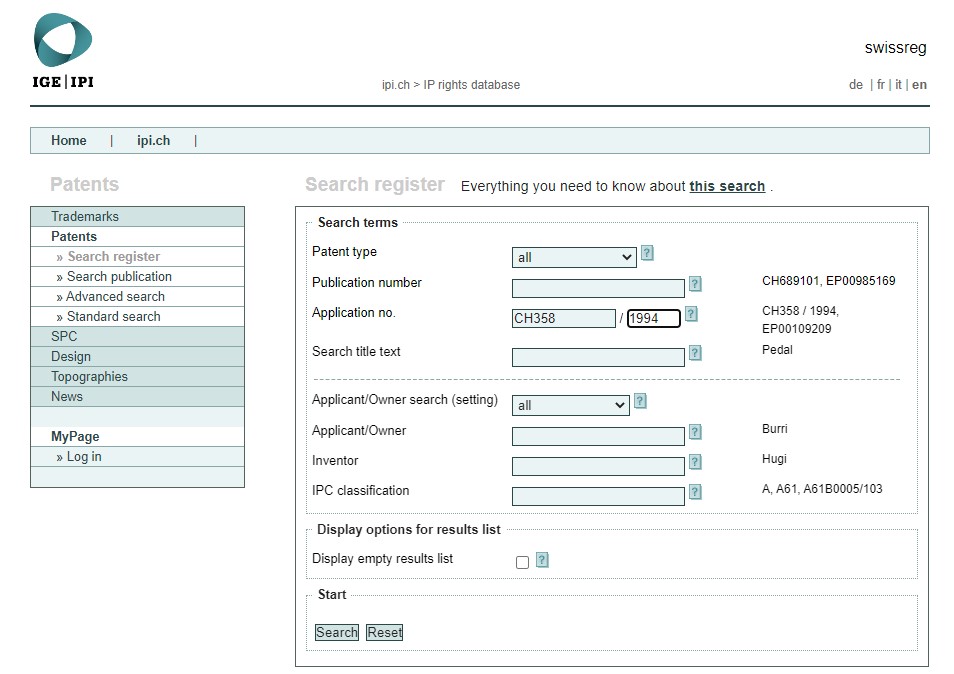Image resolution: width=954 pixels, height=674 pixels.
Task: Open the Trademarks menu section
Action: (138, 217)
